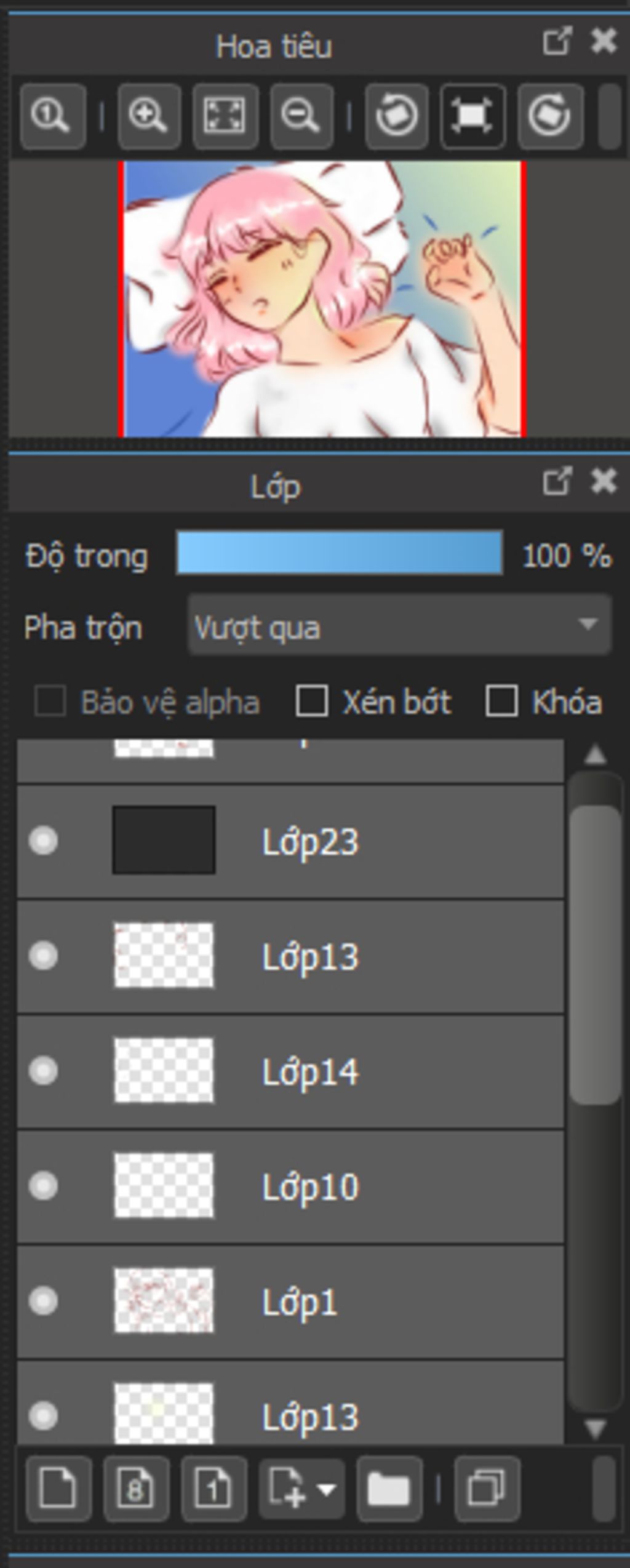The image size is (630, 1568).
Task: Toggle visibility of the Lớp14 layer
Action: click(x=43, y=1071)
